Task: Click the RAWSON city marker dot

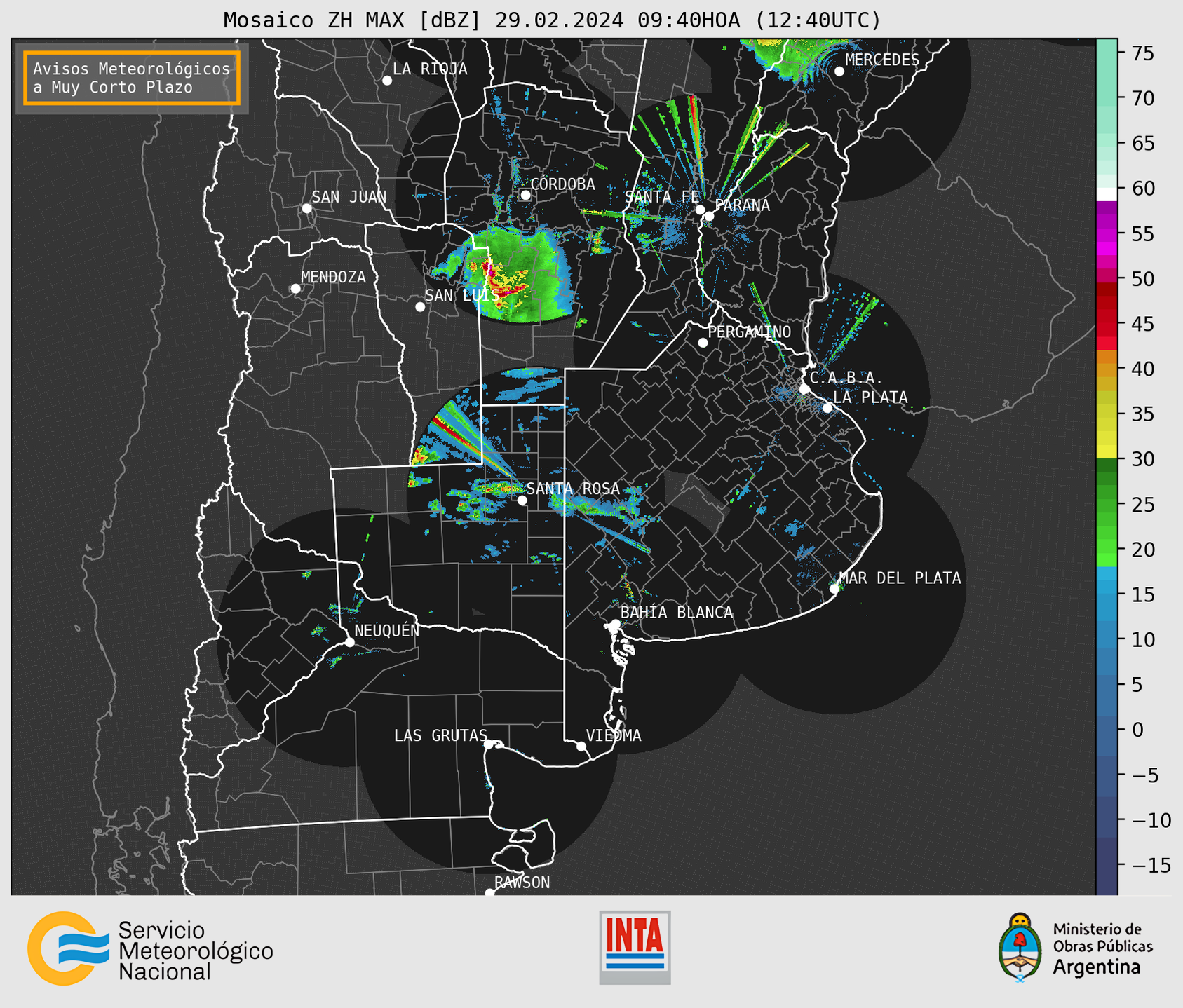Action: point(489,893)
